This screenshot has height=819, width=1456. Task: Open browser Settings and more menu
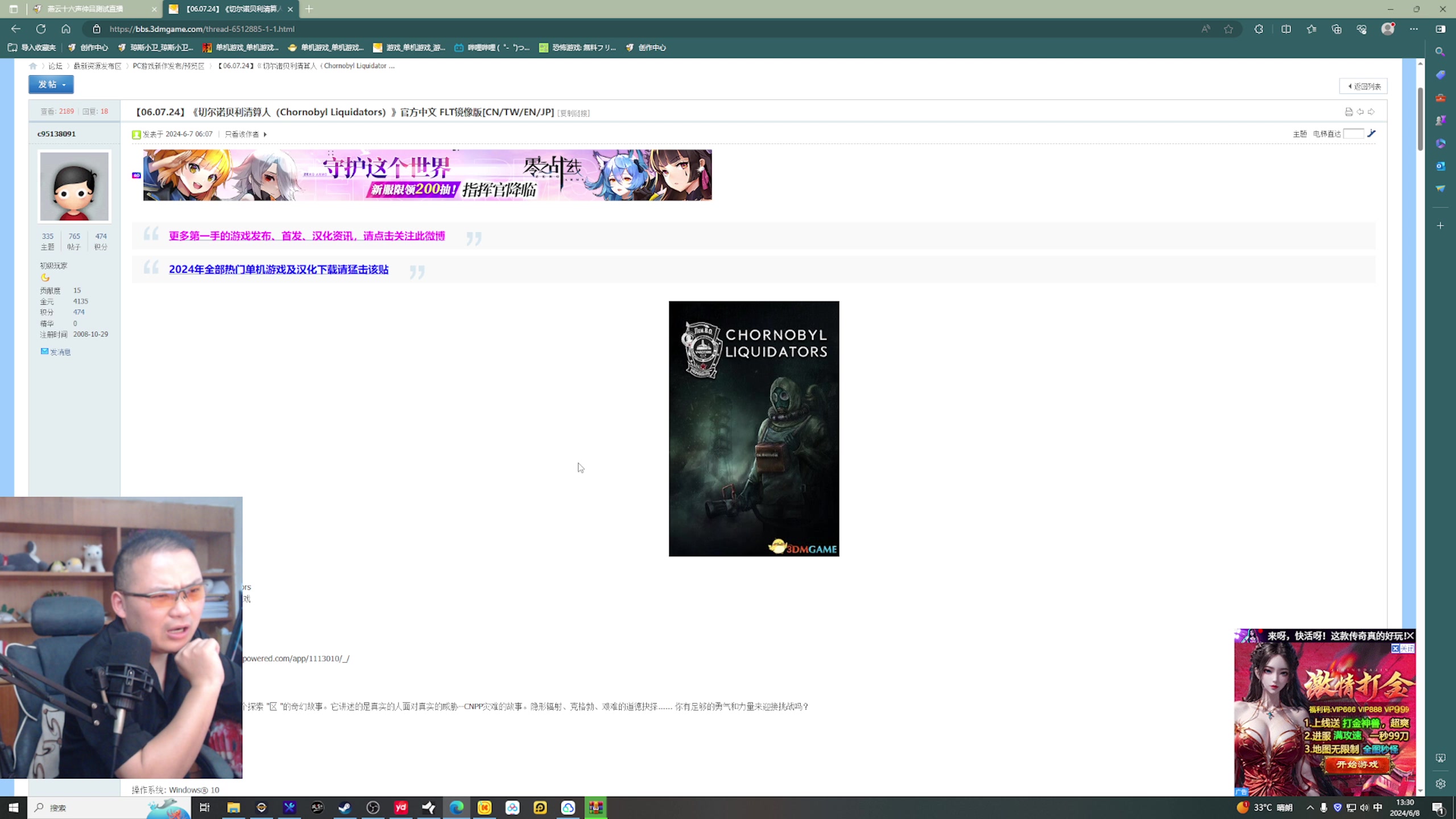(x=1413, y=29)
